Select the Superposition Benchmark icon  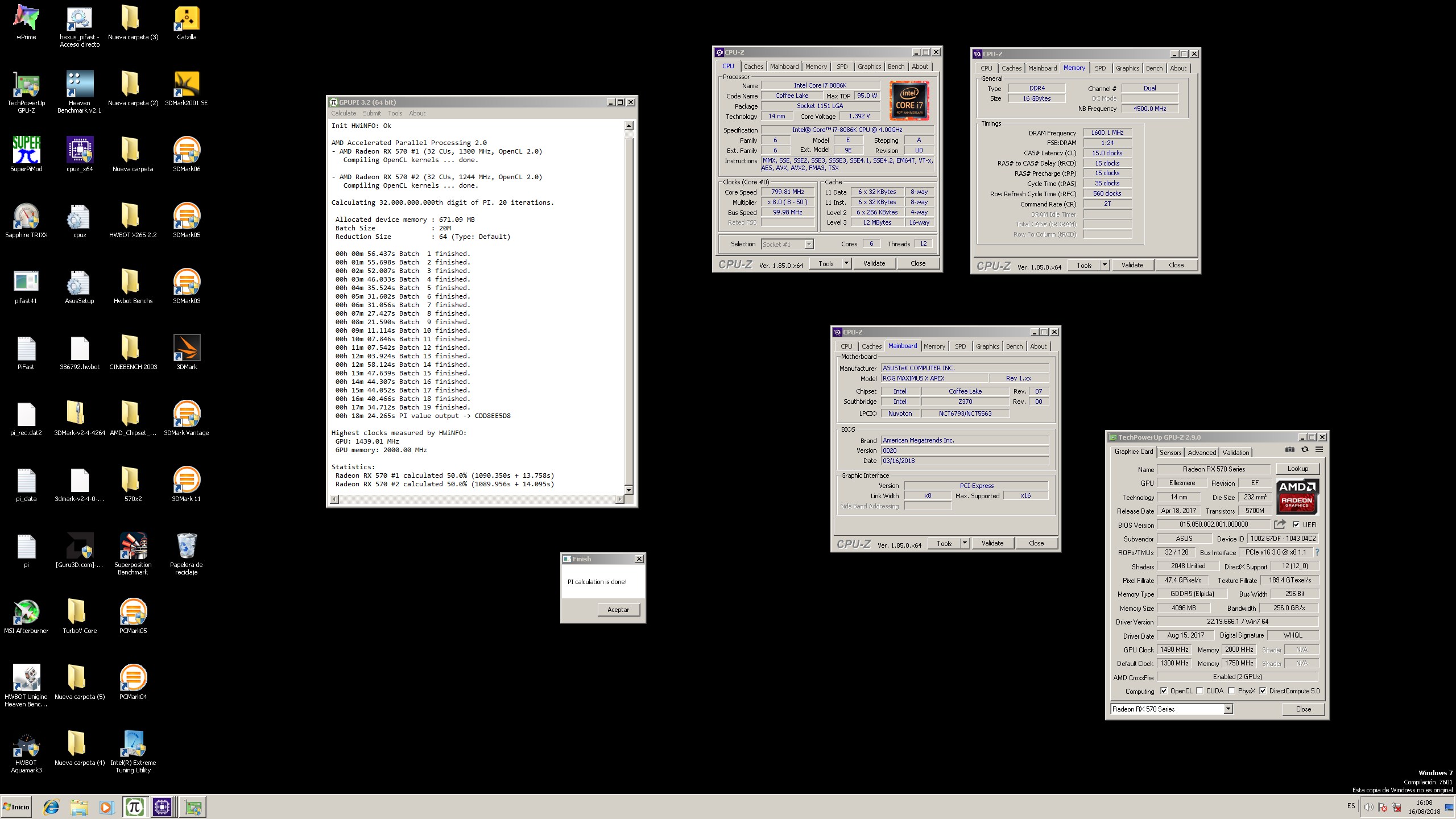coord(133,554)
